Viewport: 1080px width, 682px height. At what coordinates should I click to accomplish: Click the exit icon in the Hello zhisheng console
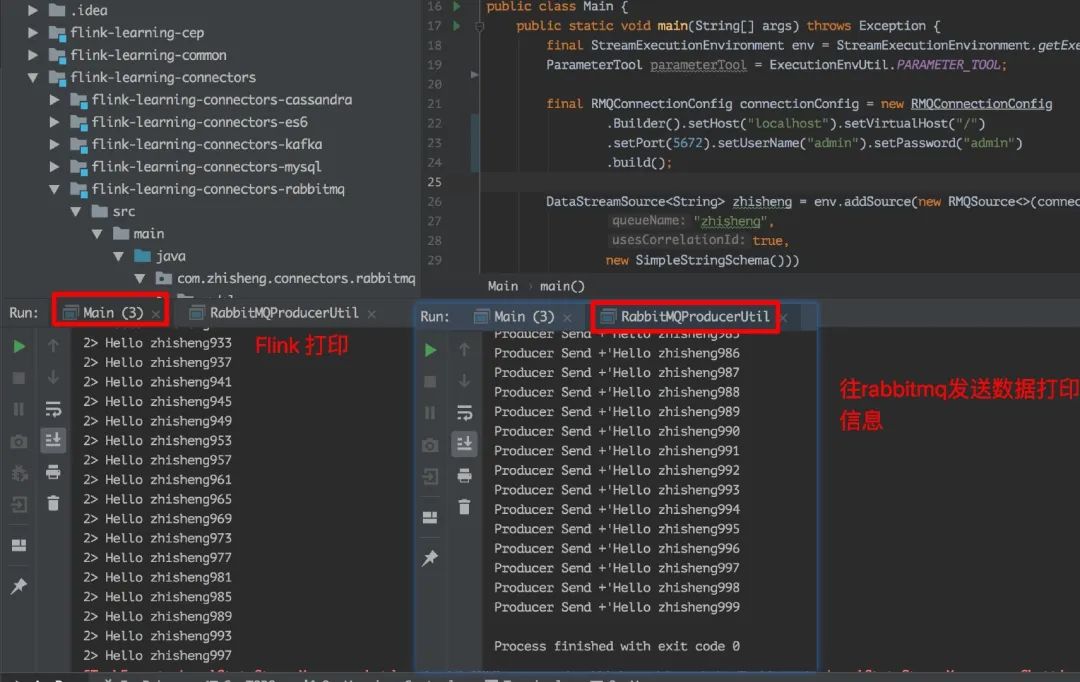coord(19,505)
